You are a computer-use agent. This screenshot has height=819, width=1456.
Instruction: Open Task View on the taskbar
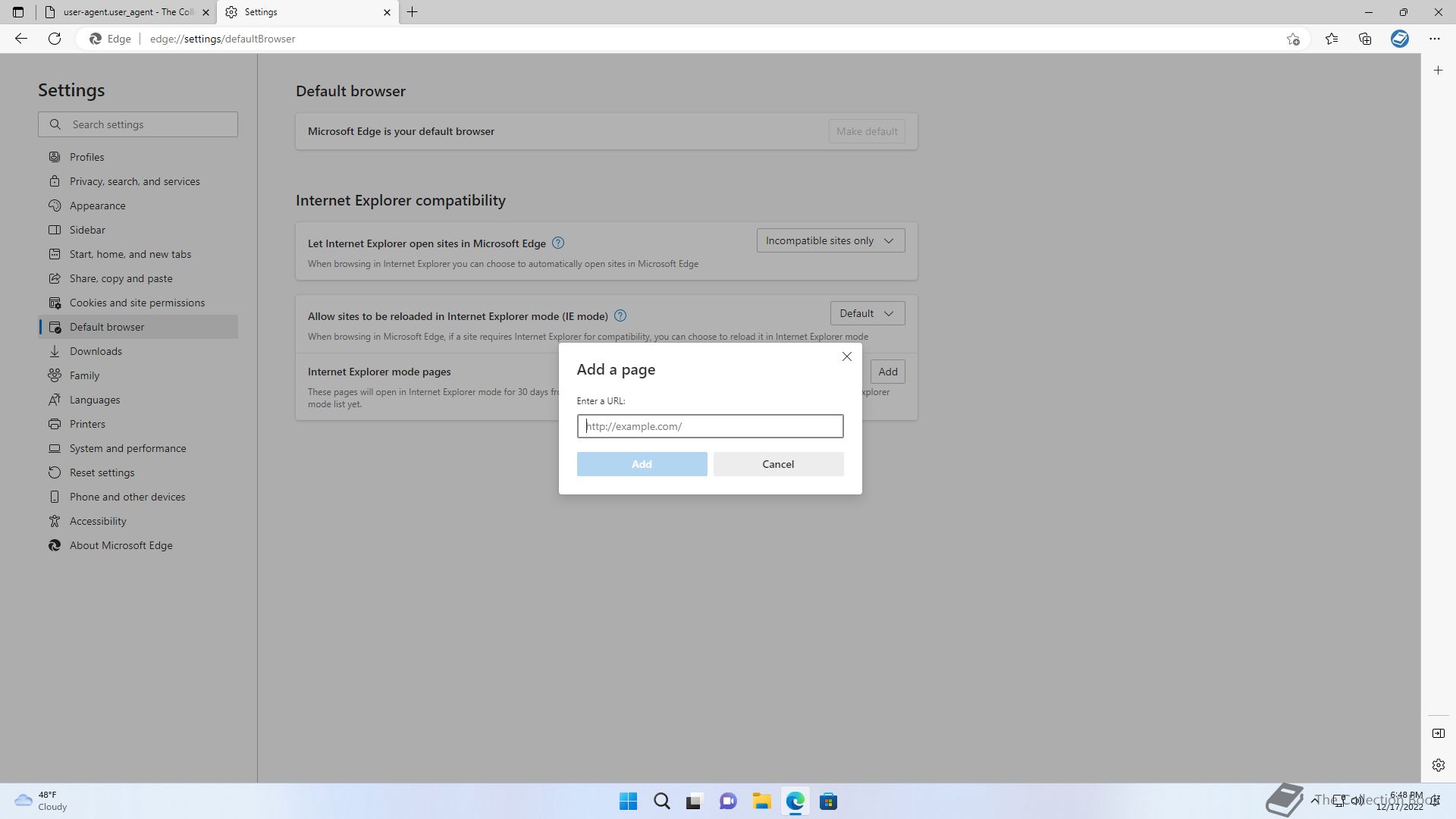click(695, 802)
